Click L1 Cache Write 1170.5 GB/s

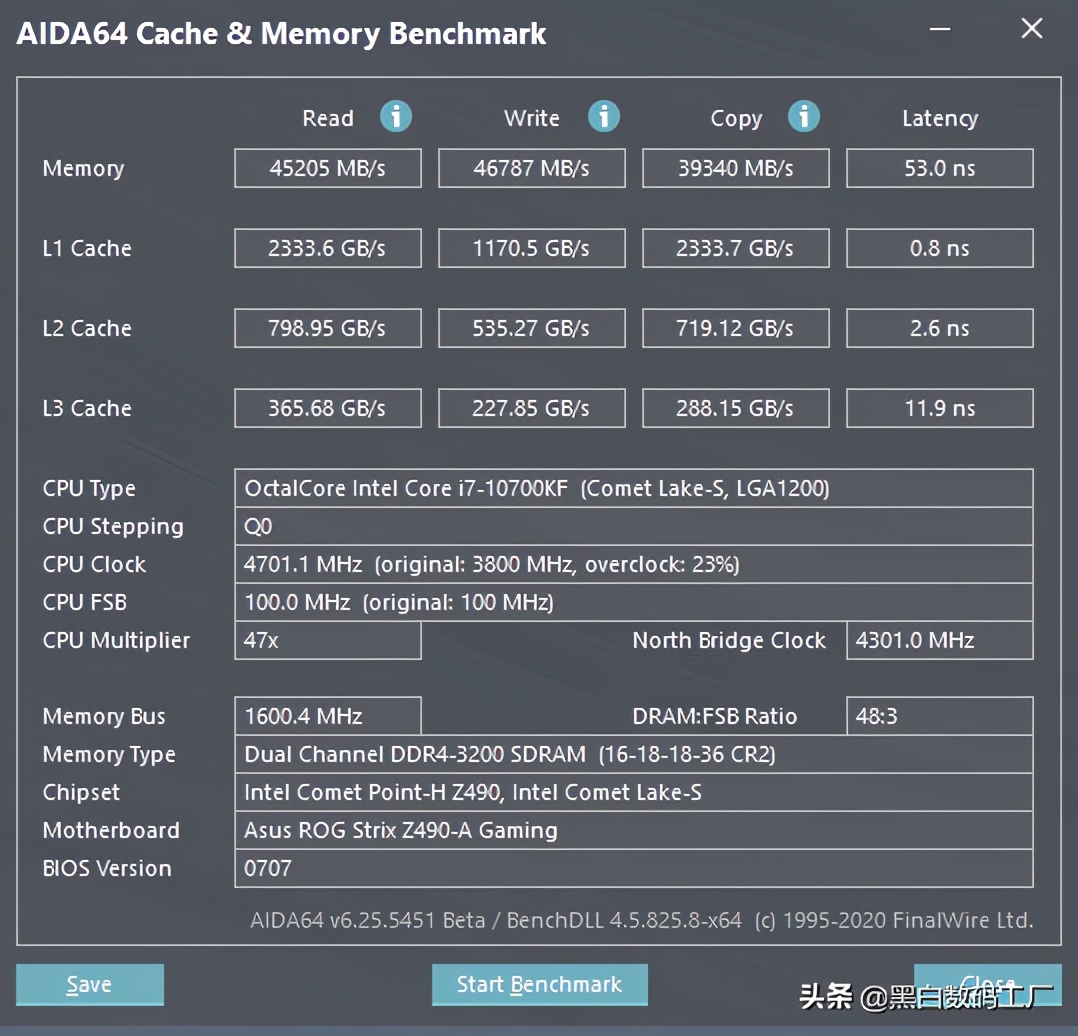(532, 248)
